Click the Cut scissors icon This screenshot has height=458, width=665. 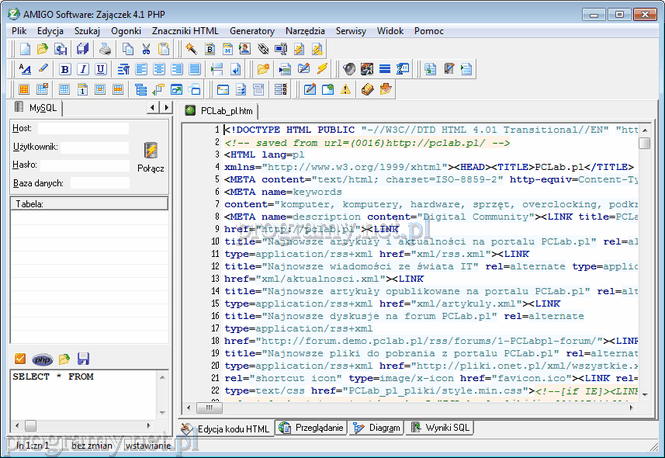[147, 48]
